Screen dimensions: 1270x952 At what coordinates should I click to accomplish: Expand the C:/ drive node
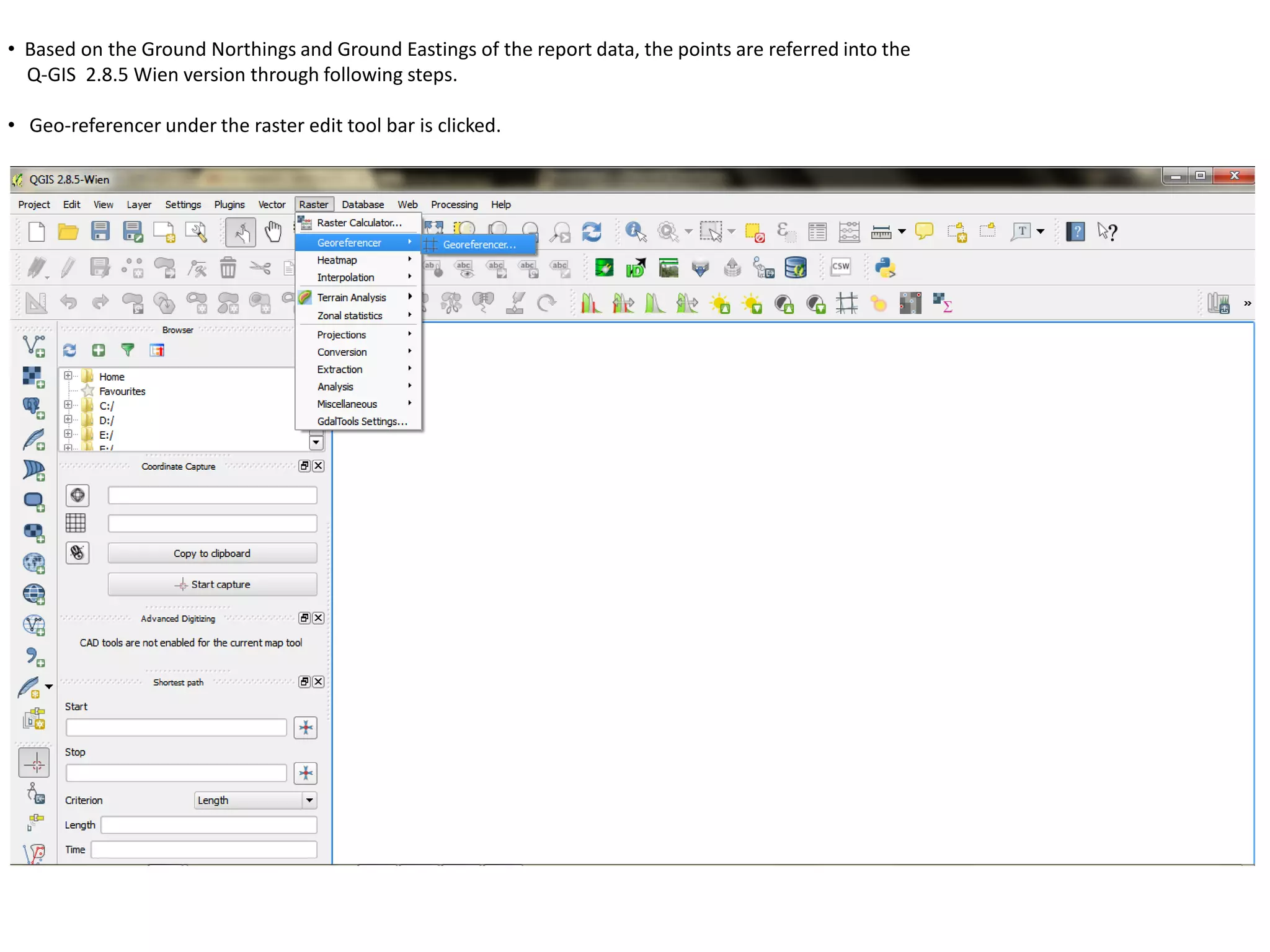[x=68, y=405]
